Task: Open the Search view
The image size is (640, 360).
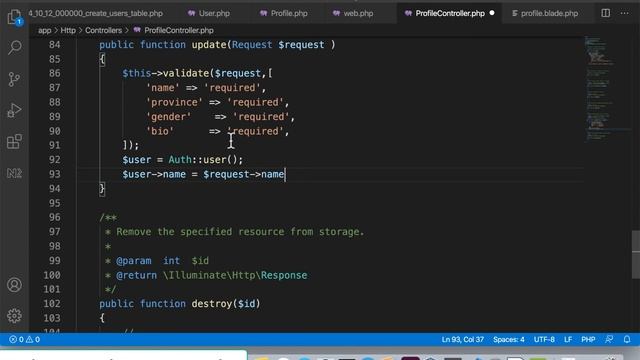Action: [15, 47]
